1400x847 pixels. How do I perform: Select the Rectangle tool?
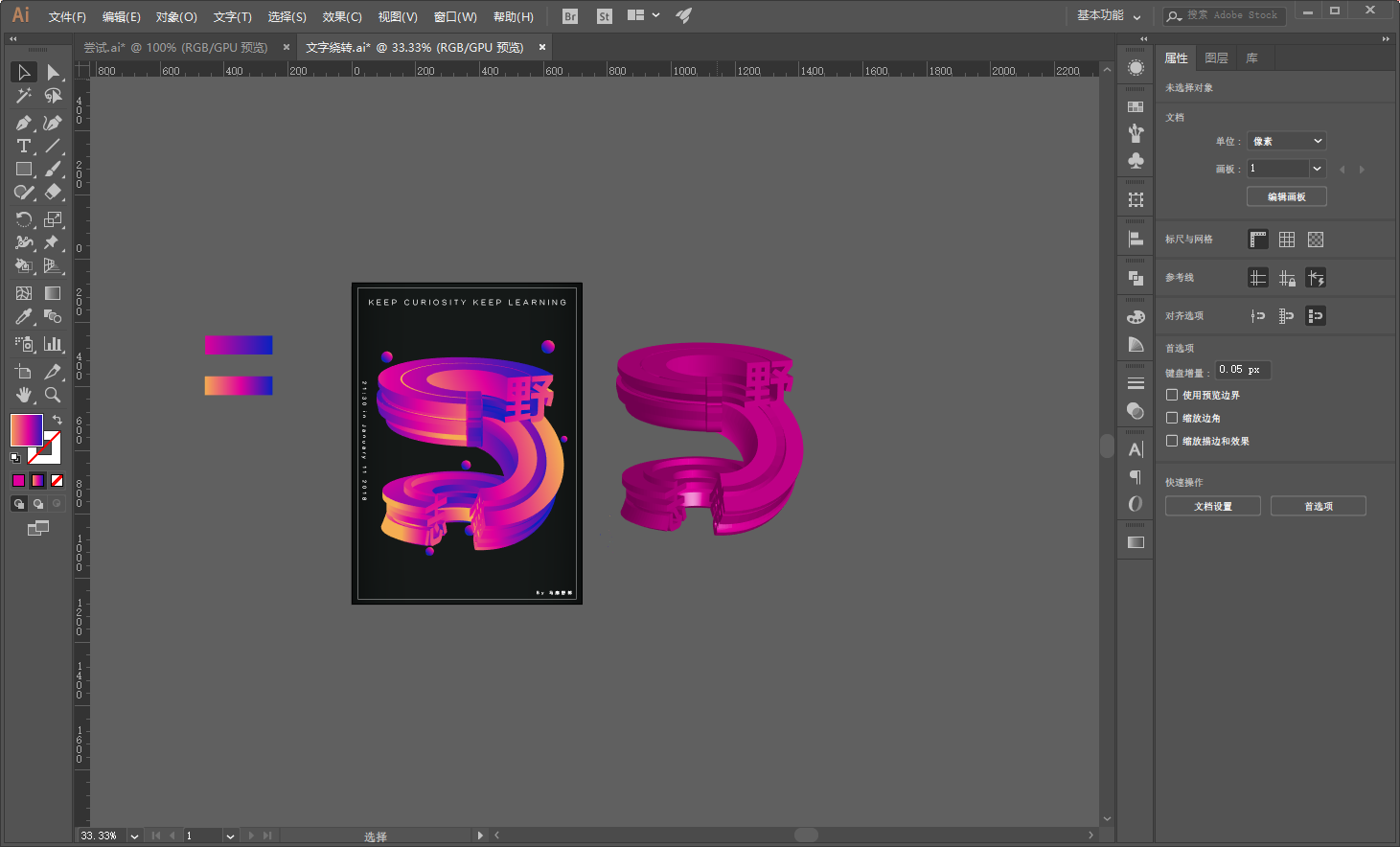click(x=24, y=169)
